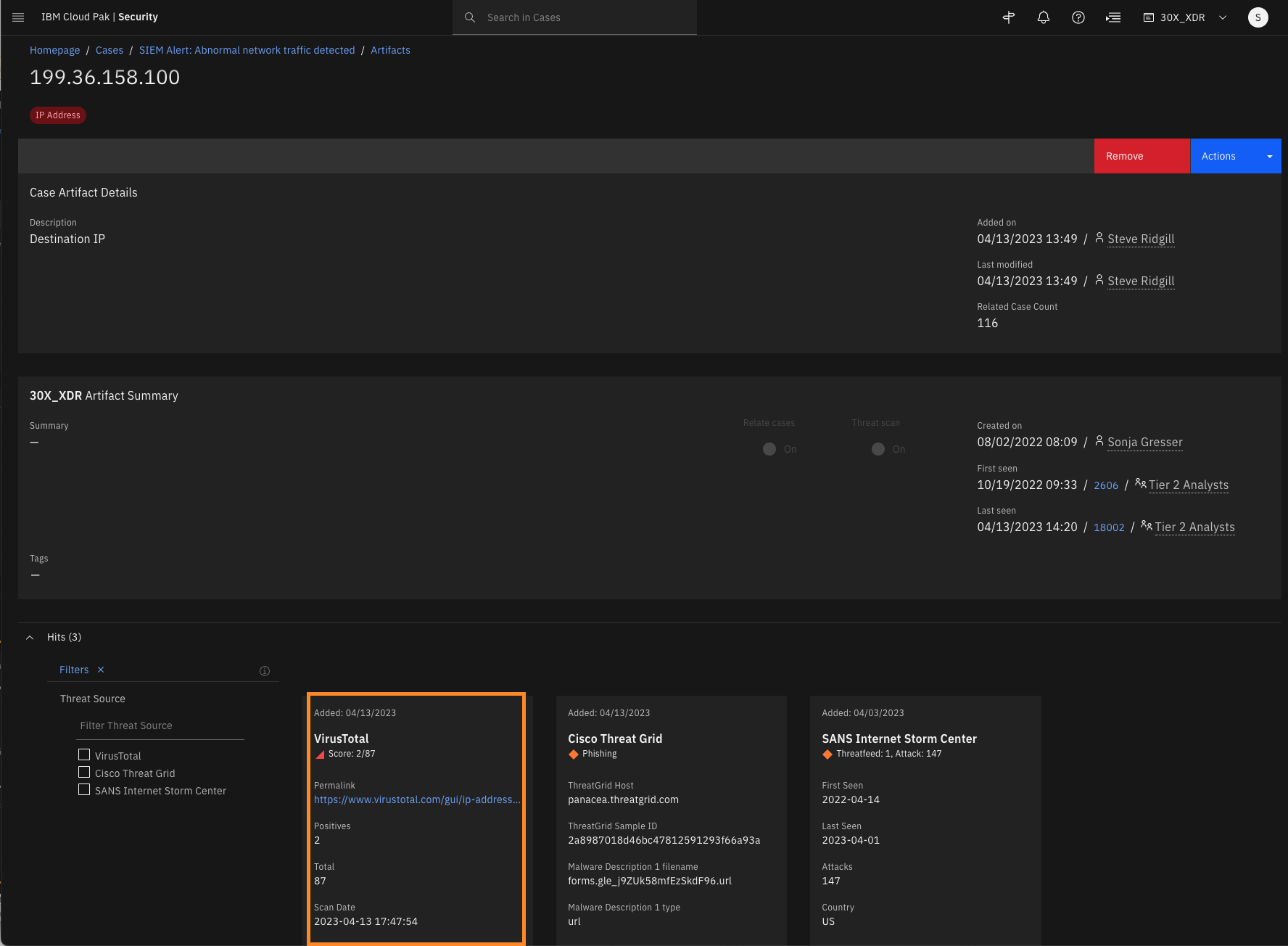Click the filter info icon
Viewport: 1288px width, 946px height.
(265, 671)
